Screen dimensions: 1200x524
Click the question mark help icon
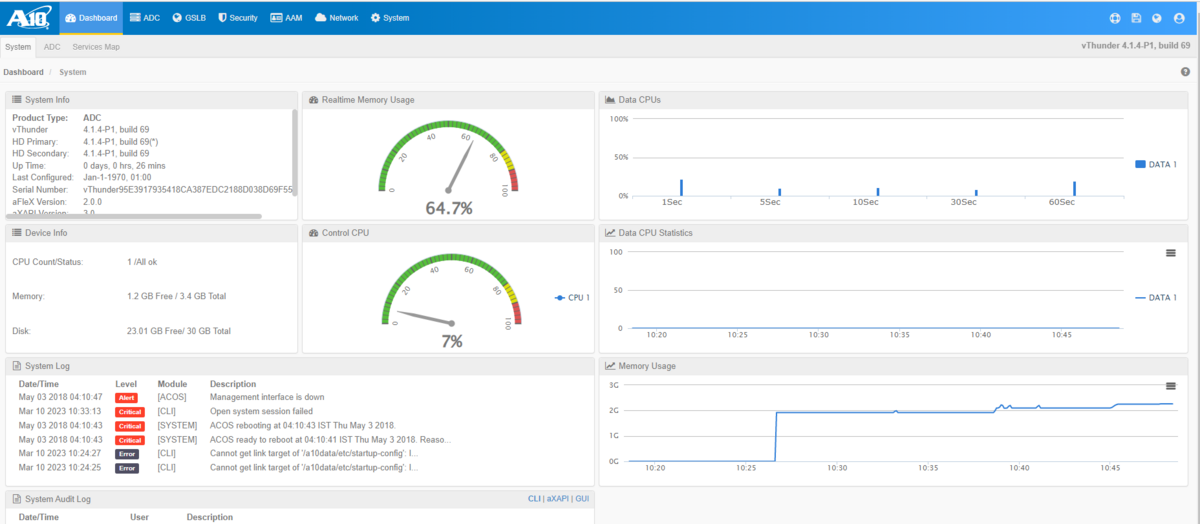pos(1185,72)
